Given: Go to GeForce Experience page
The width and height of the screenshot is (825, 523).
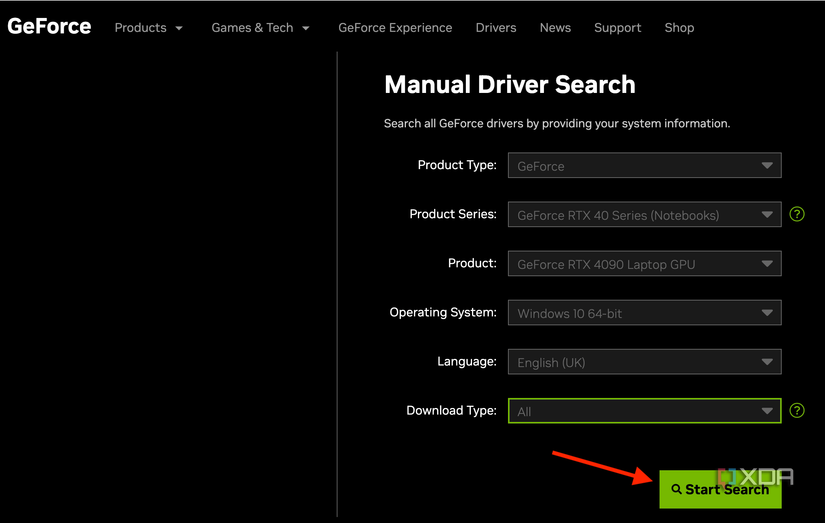Looking at the screenshot, I should (x=395, y=27).
